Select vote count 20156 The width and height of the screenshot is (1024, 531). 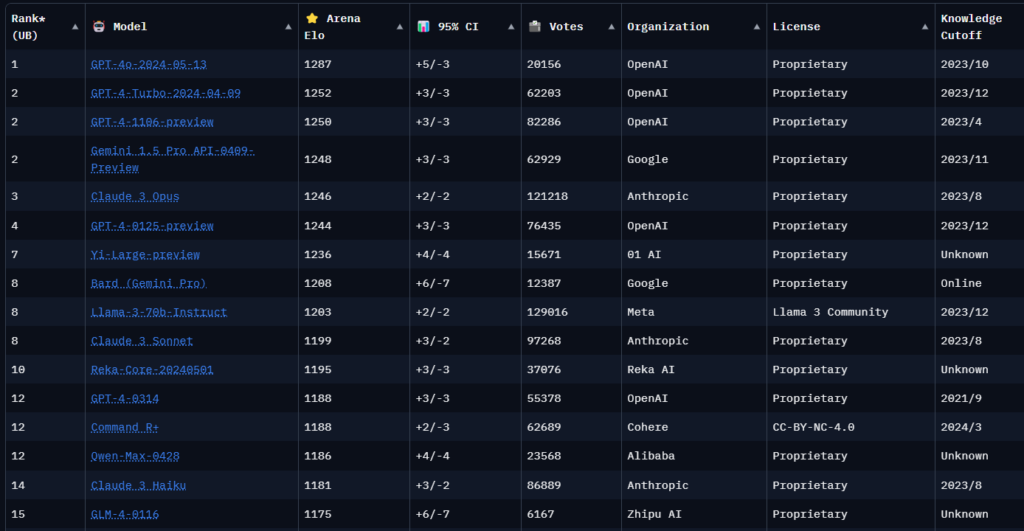[x=544, y=64]
